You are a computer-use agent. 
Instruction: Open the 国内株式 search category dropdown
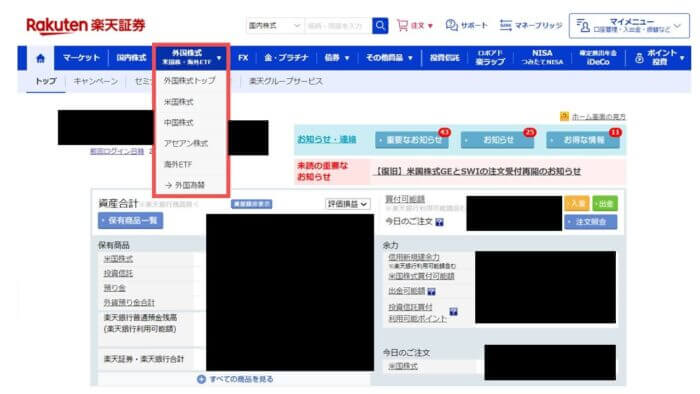point(274,25)
